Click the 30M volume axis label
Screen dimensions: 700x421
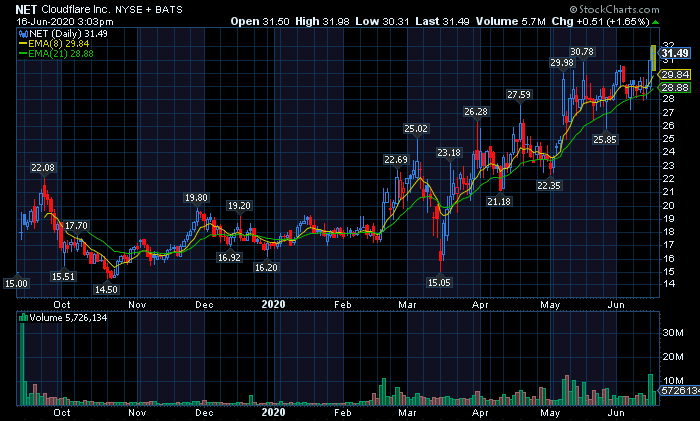(x=673, y=333)
